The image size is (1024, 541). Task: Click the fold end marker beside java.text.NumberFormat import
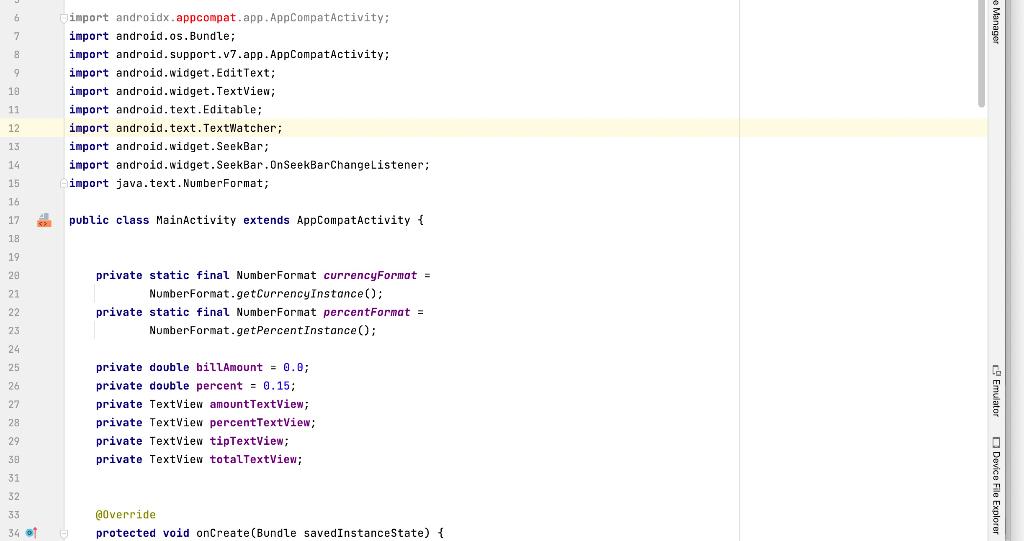(x=63, y=184)
